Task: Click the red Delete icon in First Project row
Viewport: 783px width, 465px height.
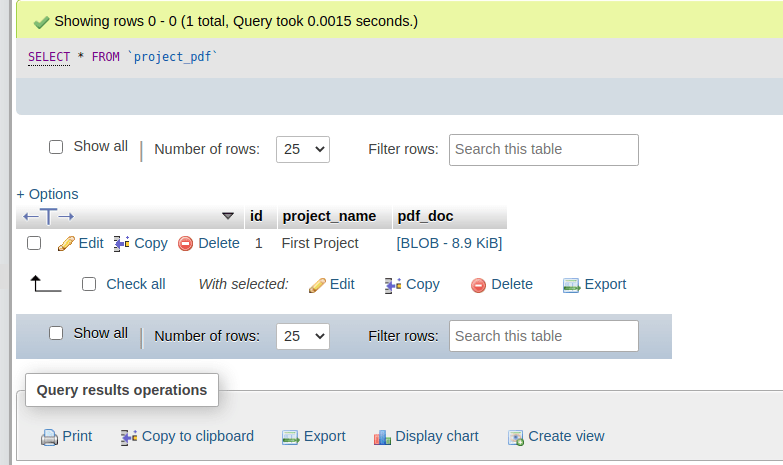Action: (x=185, y=243)
